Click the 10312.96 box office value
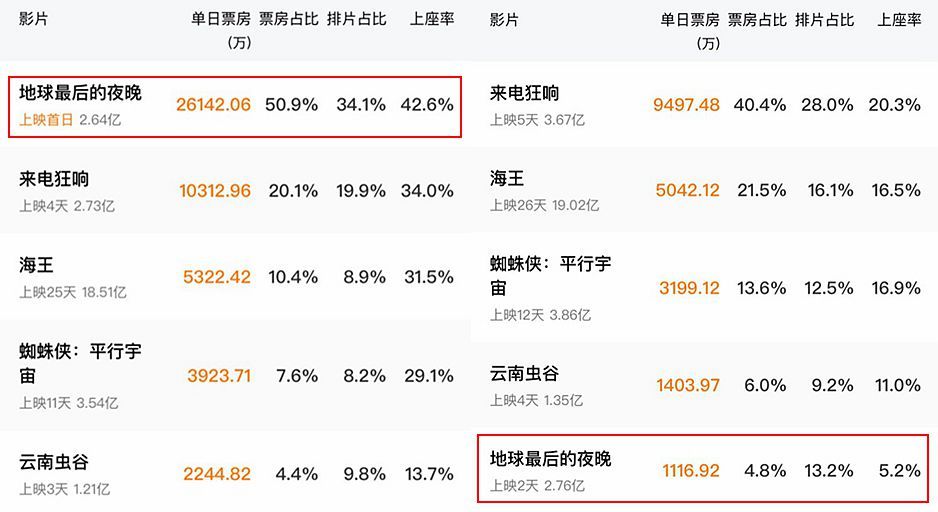 215,191
